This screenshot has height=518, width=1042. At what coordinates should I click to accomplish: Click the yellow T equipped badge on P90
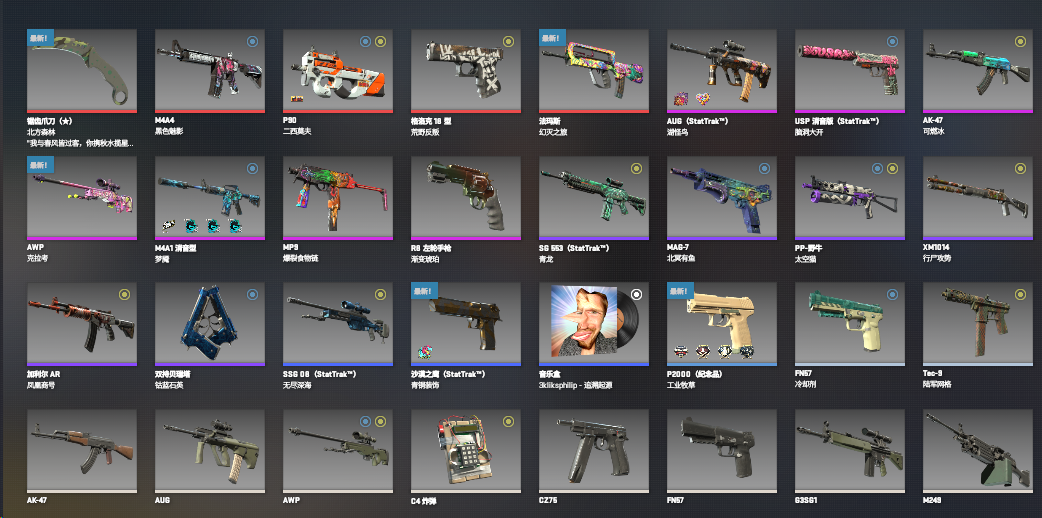(x=380, y=41)
